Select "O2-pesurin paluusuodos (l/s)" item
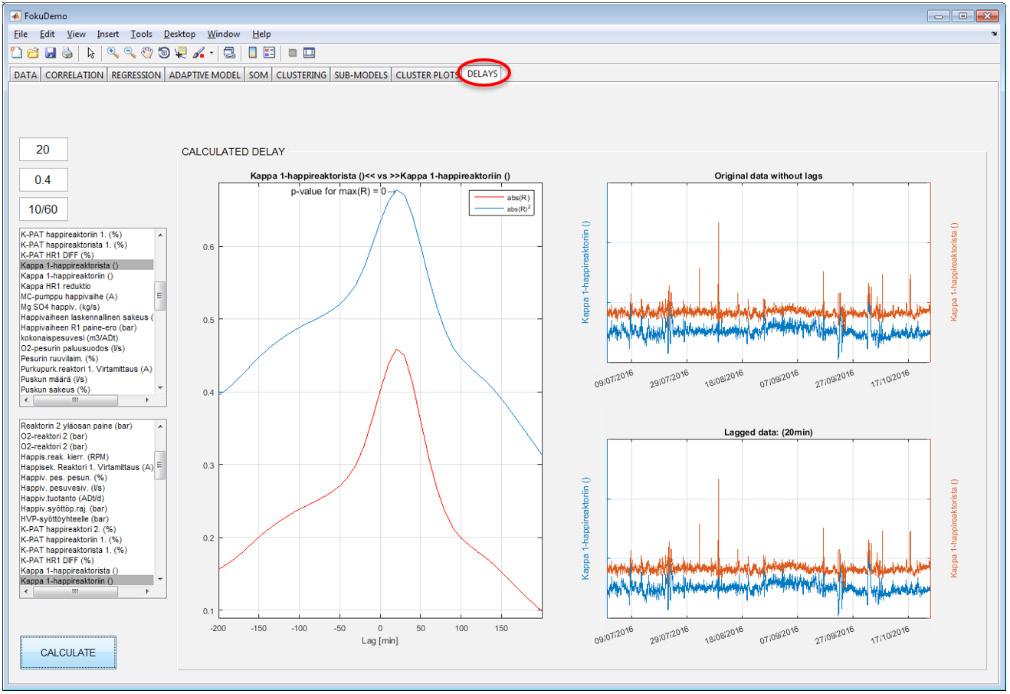The width and height of the screenshot is (1010, 694). pos(87,348)
